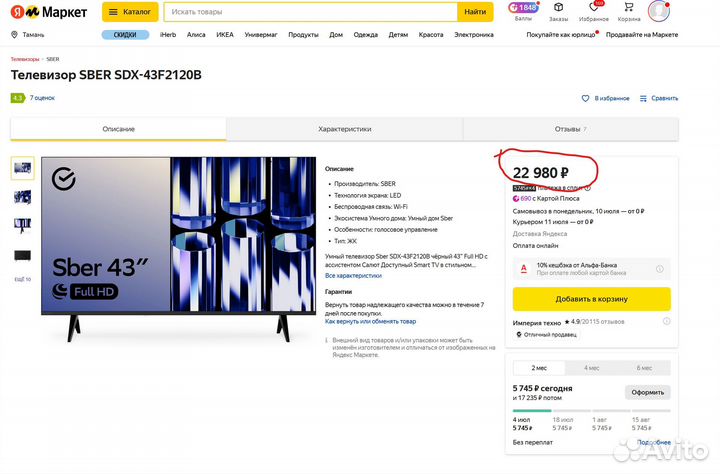Open the Каталог catalog menu
720x475 pixels.
[129, 12]
